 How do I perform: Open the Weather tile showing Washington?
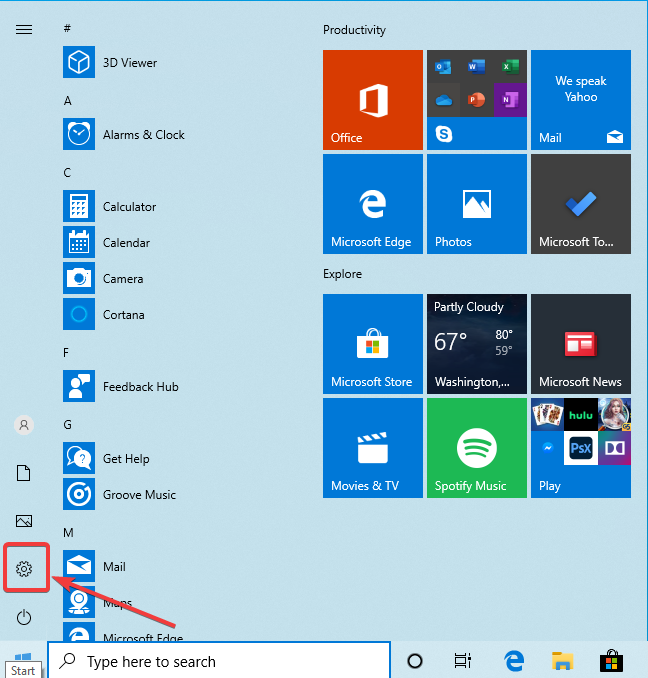(477, 344)
